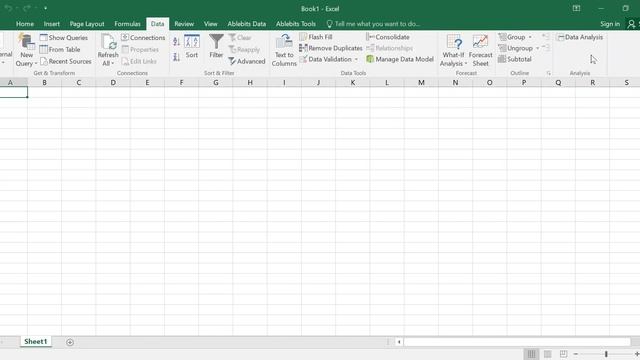Switch to Formulas tab
Image resolution: width=640 pixels, height=360 pixels.
[127, 24]
